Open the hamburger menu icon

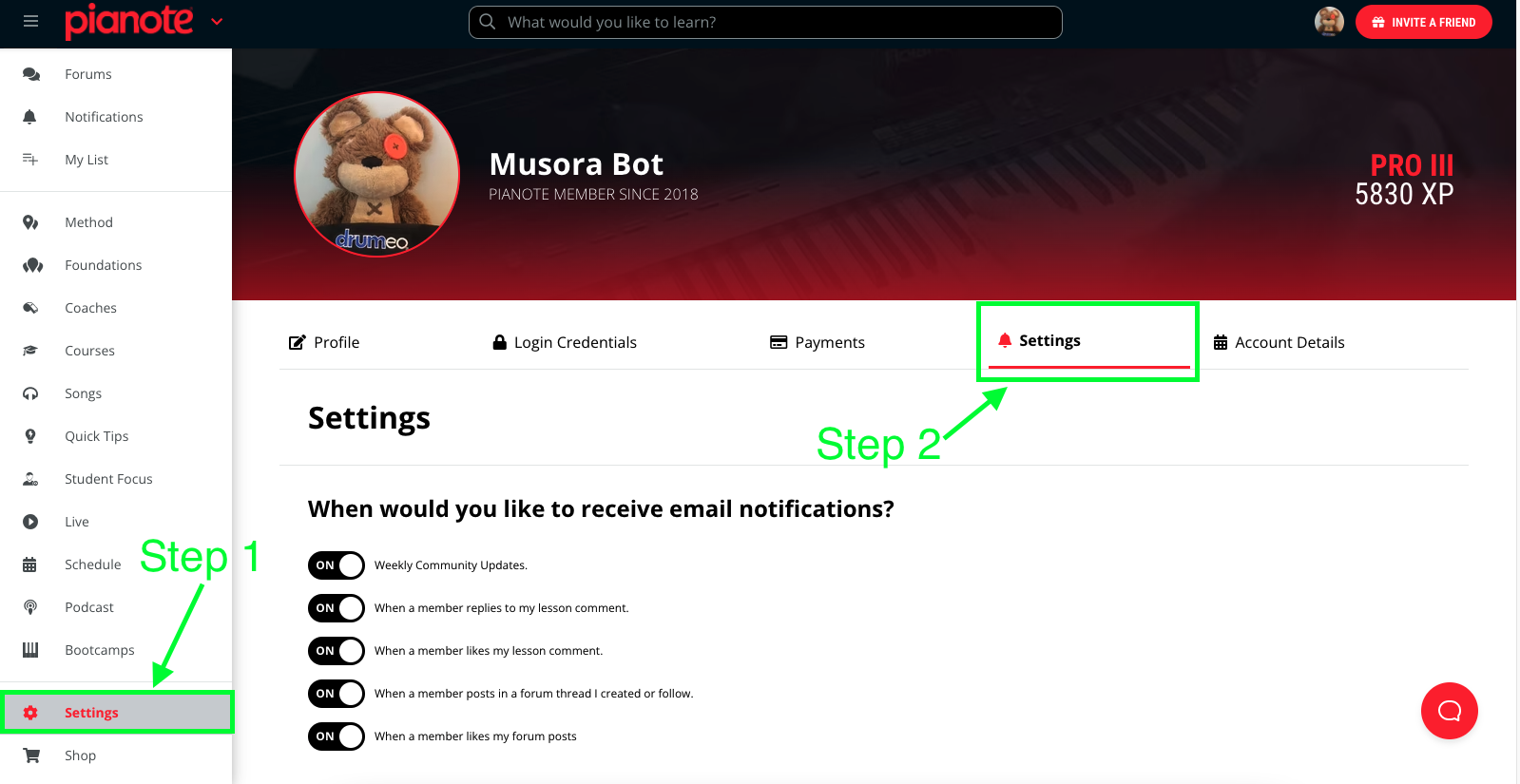(30, 21)
